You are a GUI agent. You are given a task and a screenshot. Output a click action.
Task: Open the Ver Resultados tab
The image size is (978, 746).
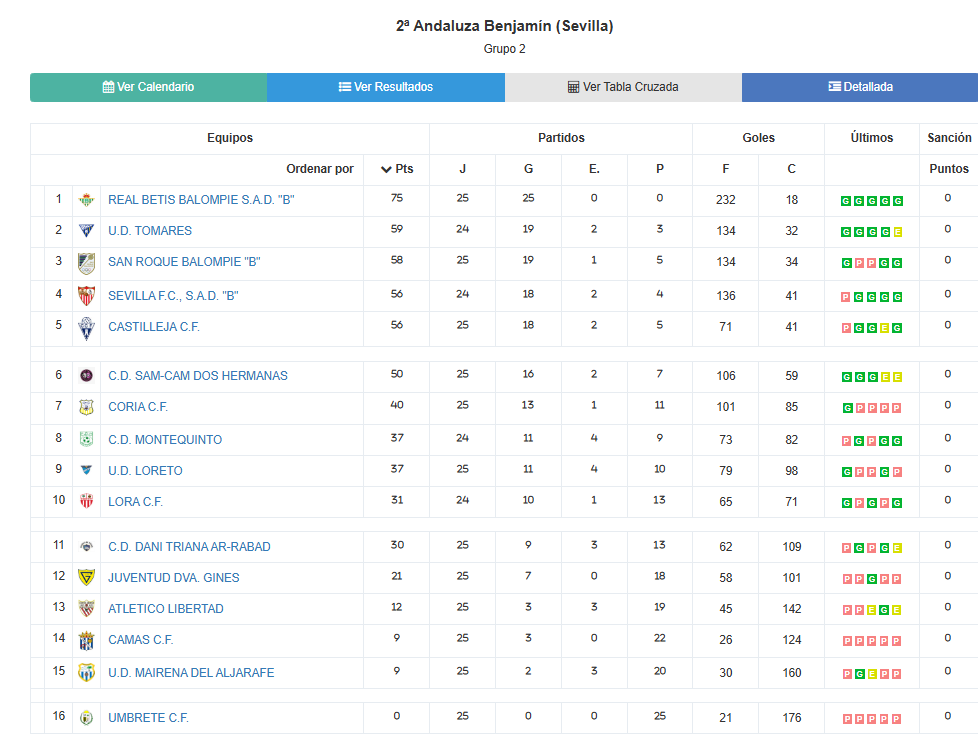point(386,87)
